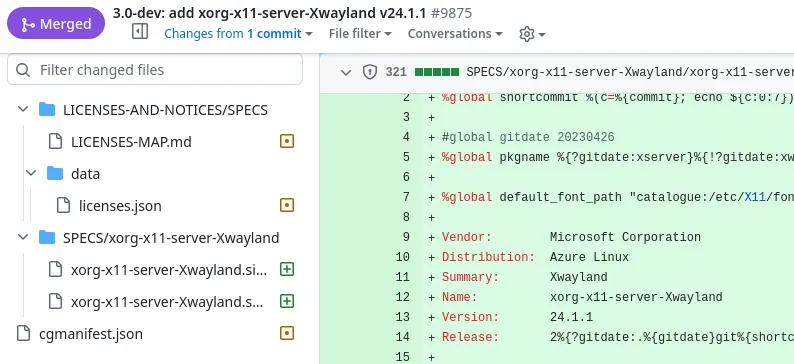The height and width of the screenshot is (364, 794).
Task: Open the xorg-x11-server-Xwayland.s... spec file
Action: click(x=167, y=302)
